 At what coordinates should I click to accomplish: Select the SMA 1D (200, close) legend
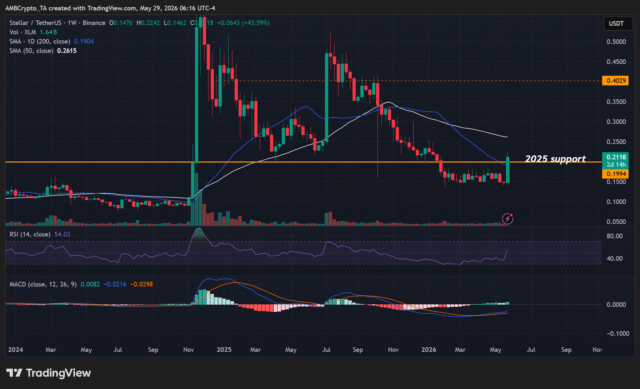pyautogui.click(x=40, y=41)
